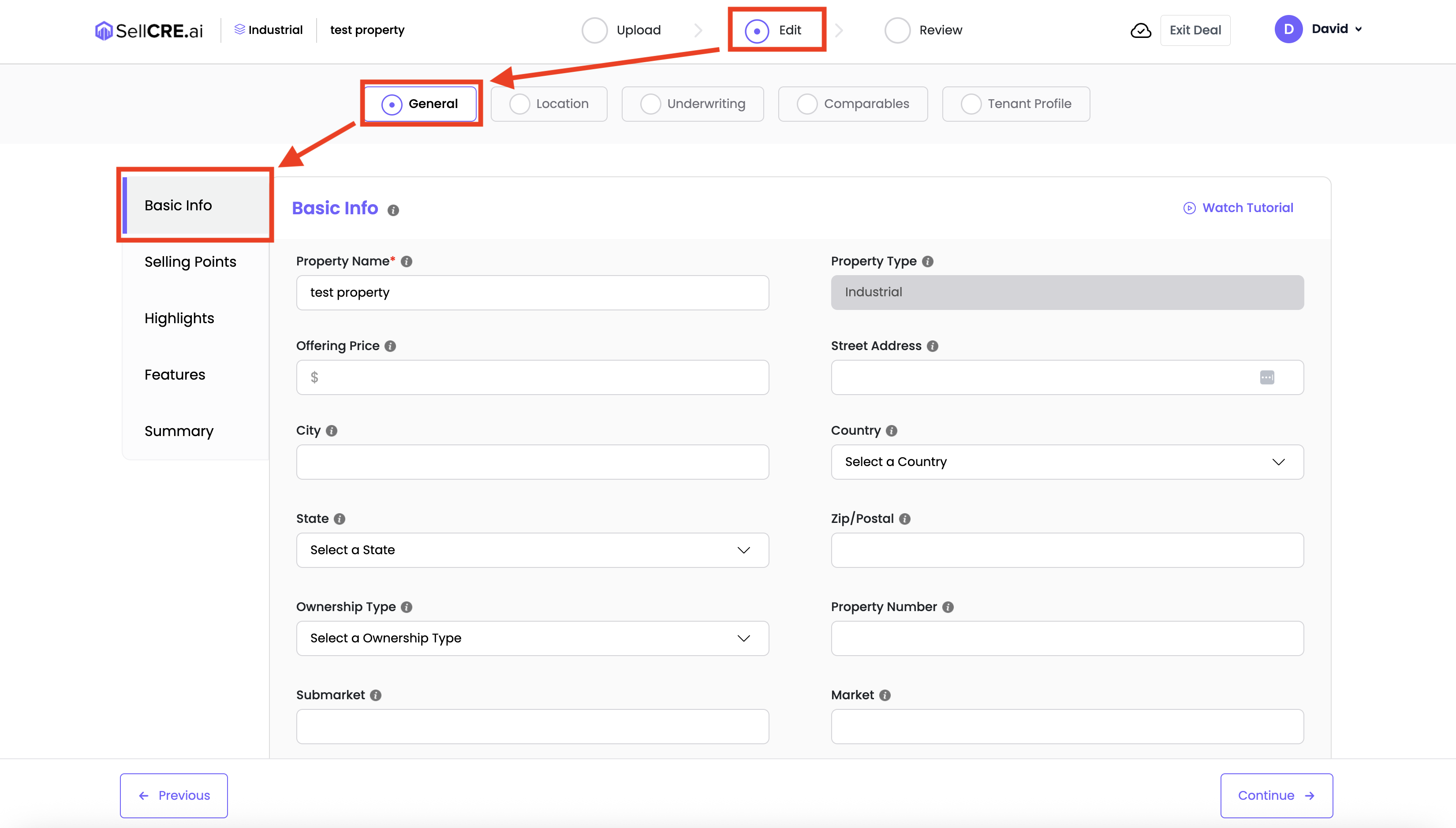Click the City input field
Screen dimensions: 1456x828
point(532,462)
